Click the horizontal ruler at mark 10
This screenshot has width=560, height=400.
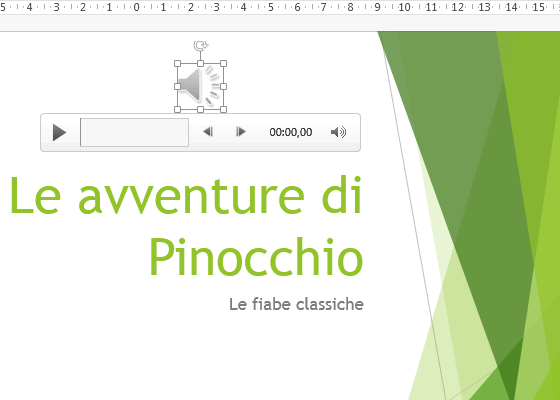(404, 7)
